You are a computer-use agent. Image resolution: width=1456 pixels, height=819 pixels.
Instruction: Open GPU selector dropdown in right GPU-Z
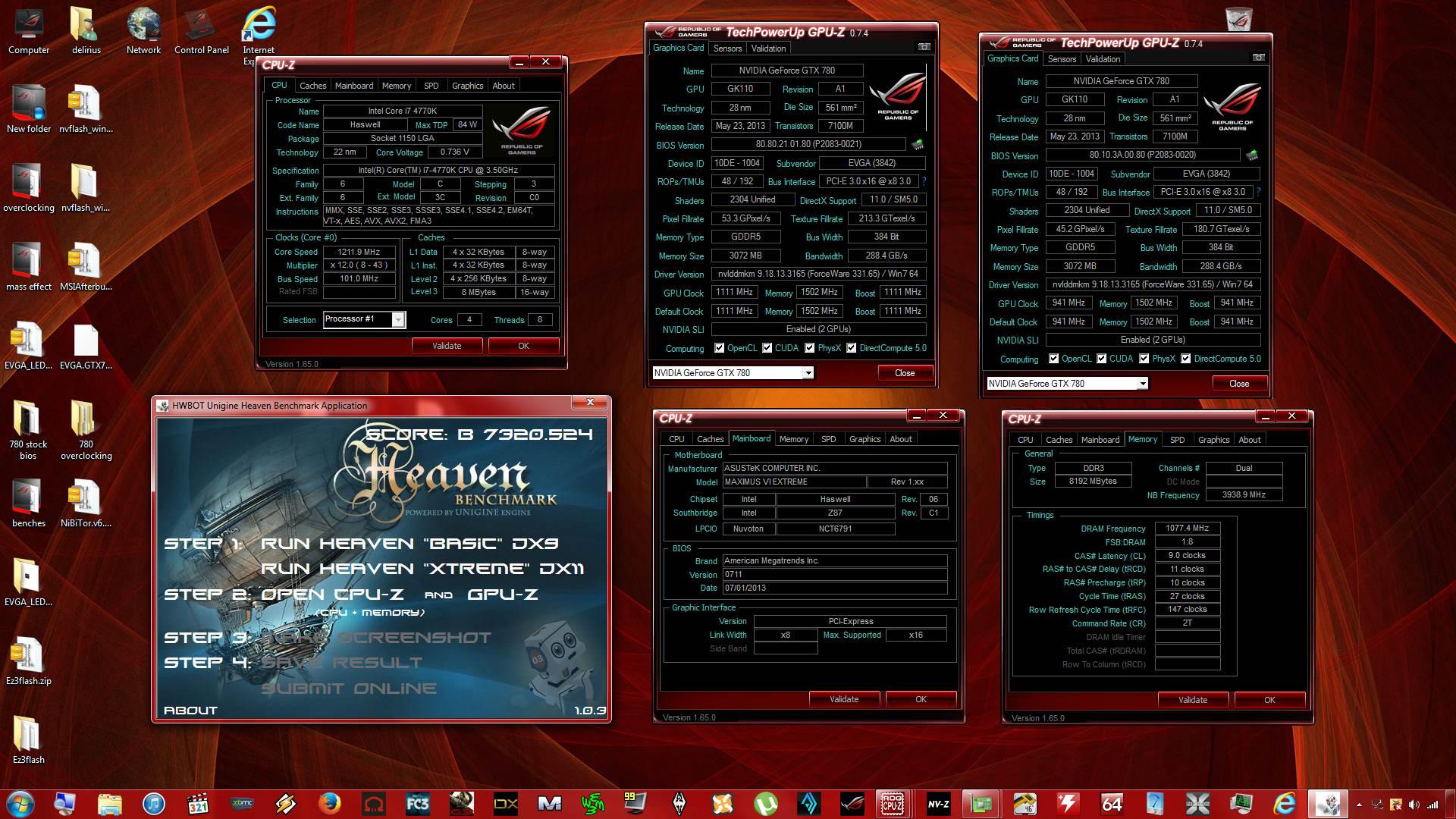click(1143, 384)
